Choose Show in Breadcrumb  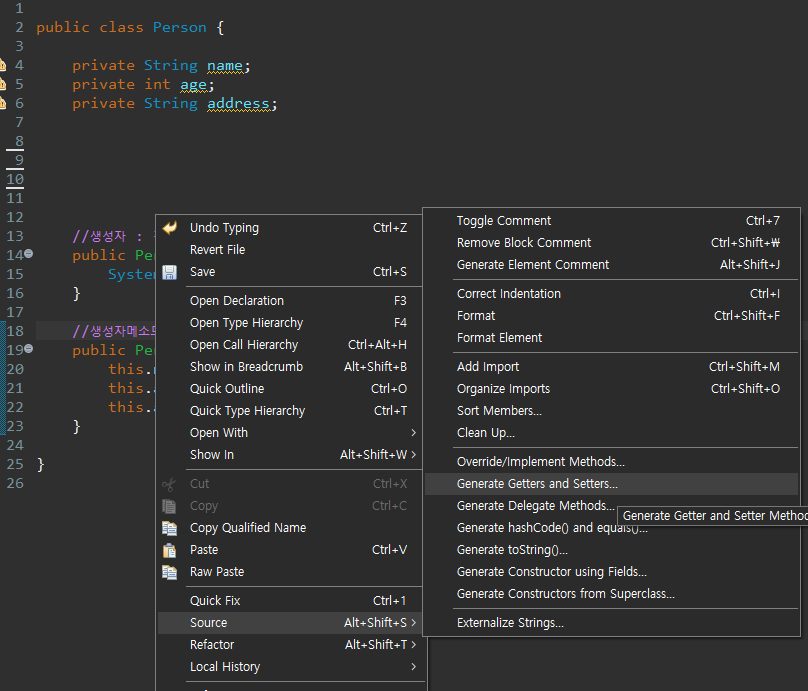[290, 367]
